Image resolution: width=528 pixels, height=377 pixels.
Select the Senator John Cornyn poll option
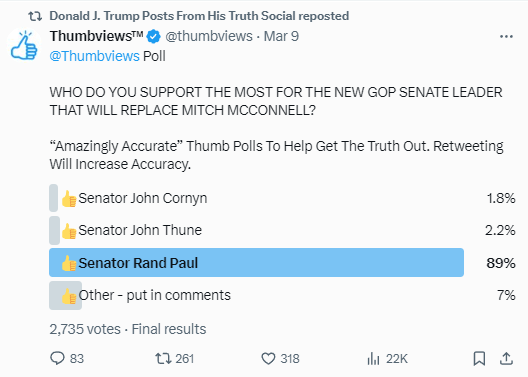(282, 198)
